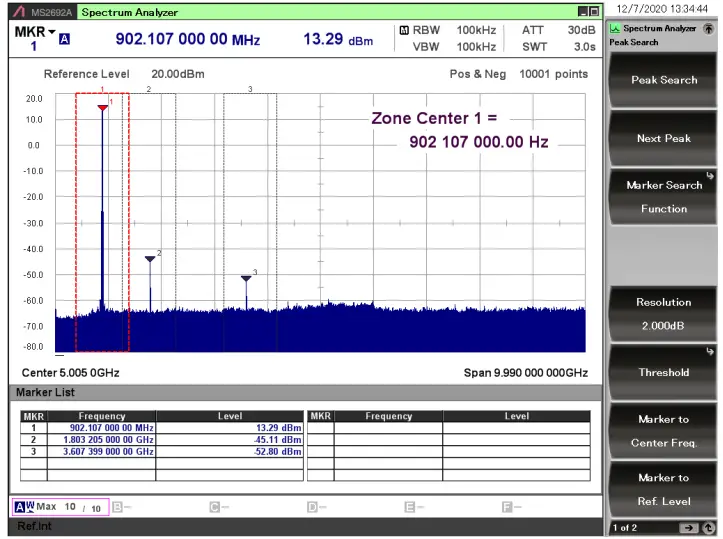Viewport: 723px width, 539px height.
Task: Open the Threshold submenu
Action: [x=664, y=372]
